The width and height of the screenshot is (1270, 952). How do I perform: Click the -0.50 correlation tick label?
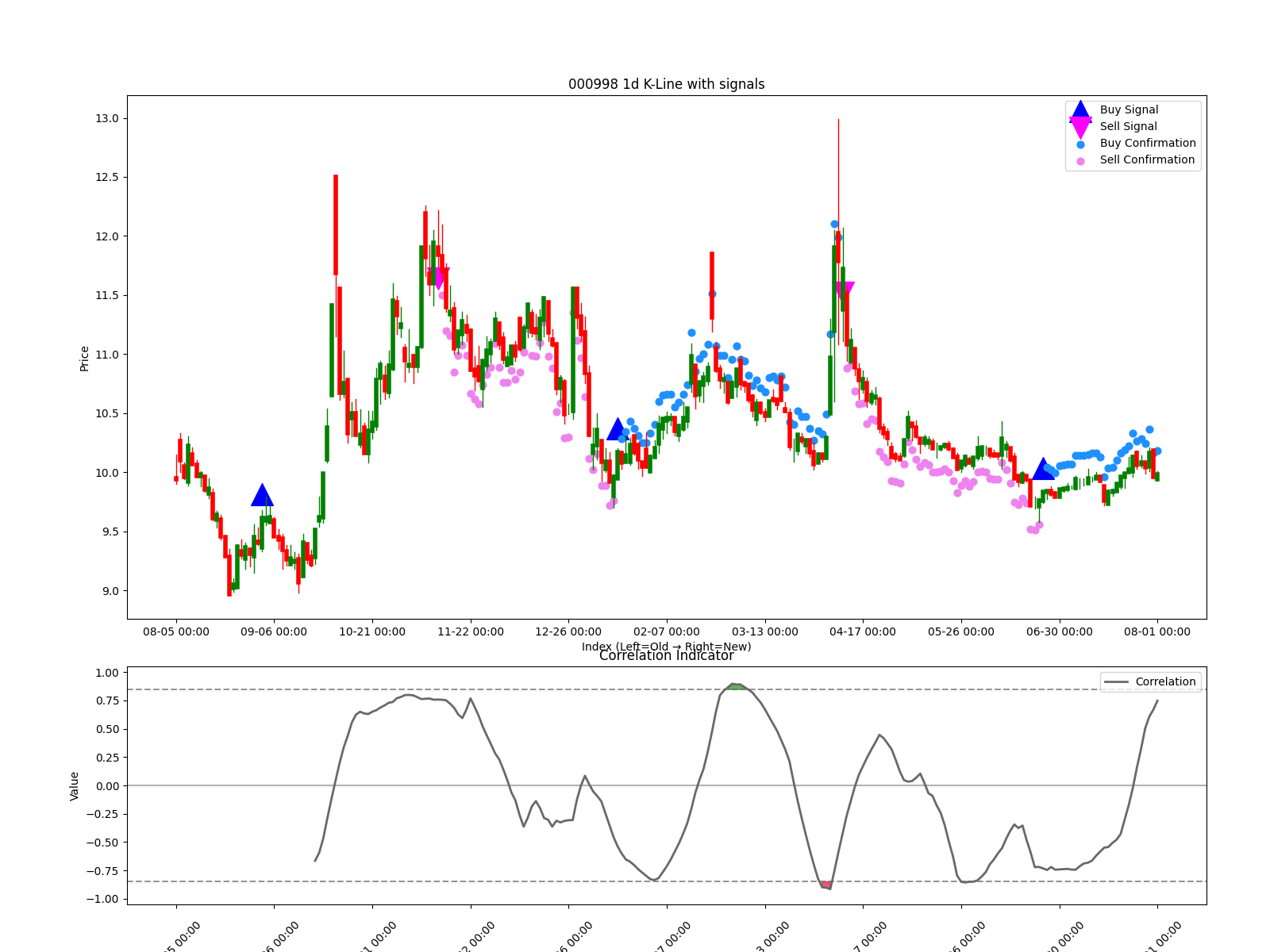(x=103, y=843)
